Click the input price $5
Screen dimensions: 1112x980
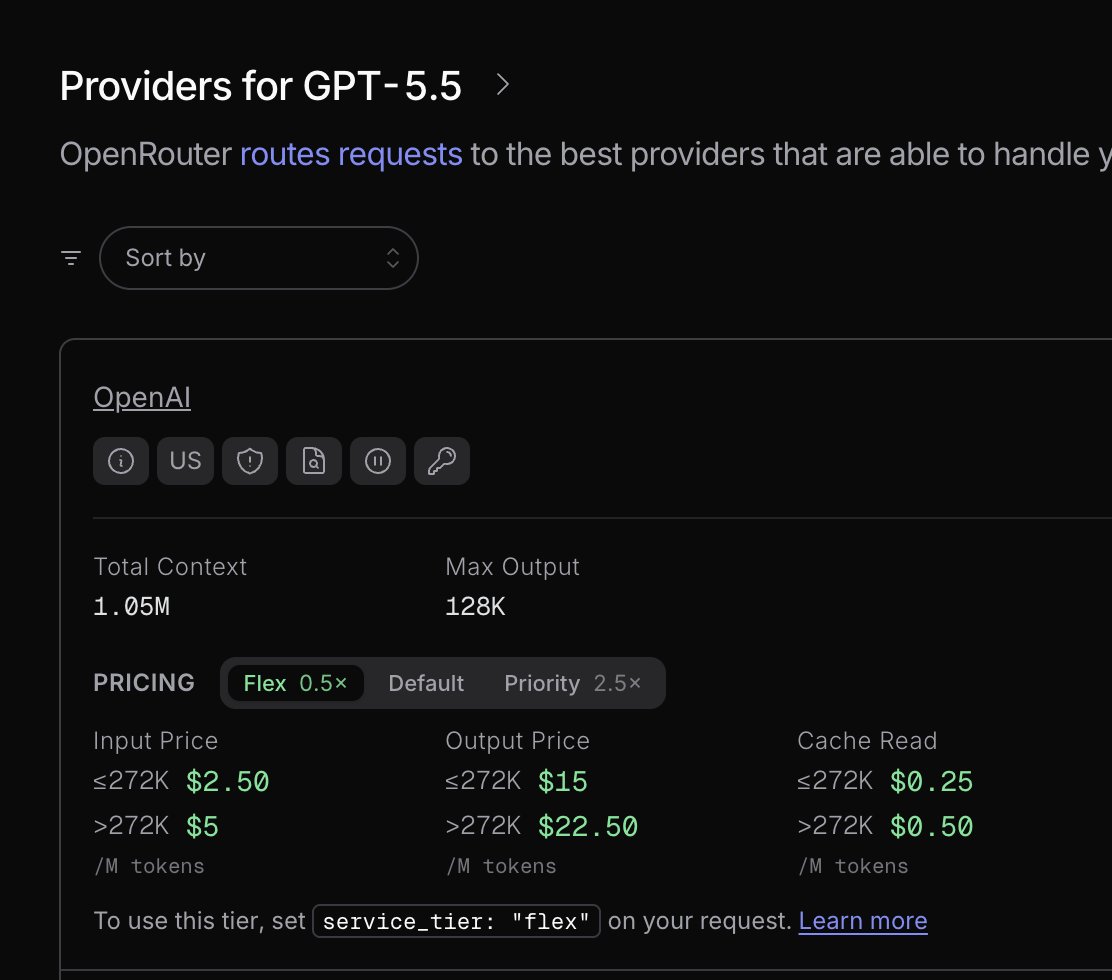pos(202,826)
